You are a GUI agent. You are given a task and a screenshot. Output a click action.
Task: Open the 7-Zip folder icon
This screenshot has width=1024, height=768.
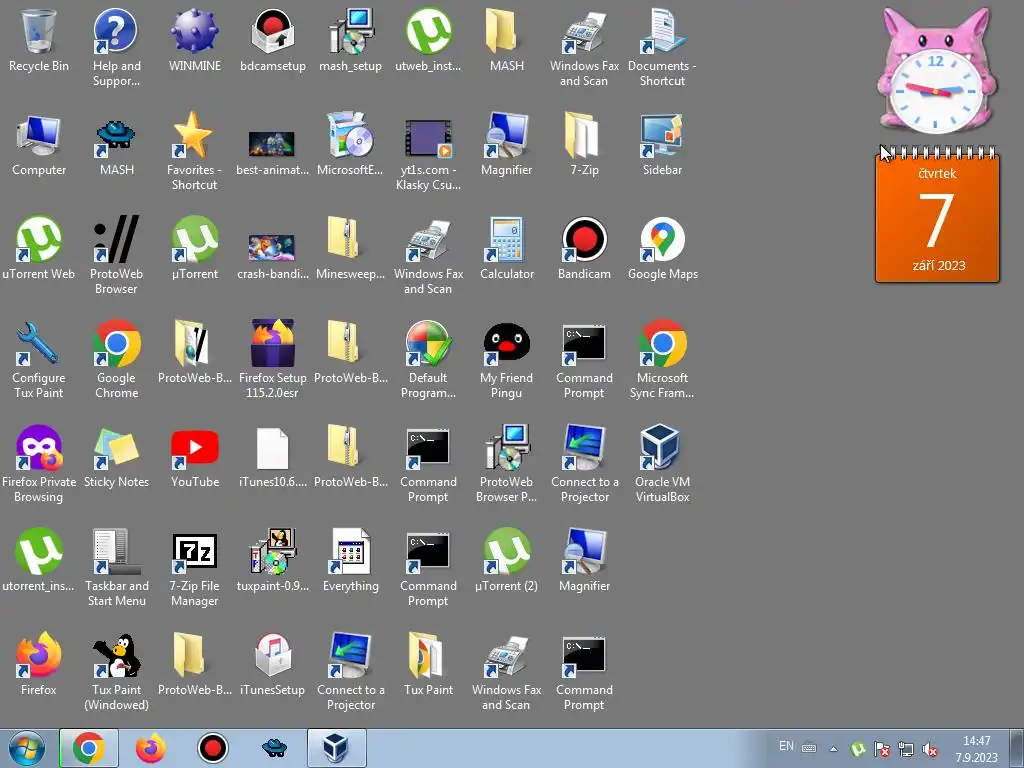[584, 145]
